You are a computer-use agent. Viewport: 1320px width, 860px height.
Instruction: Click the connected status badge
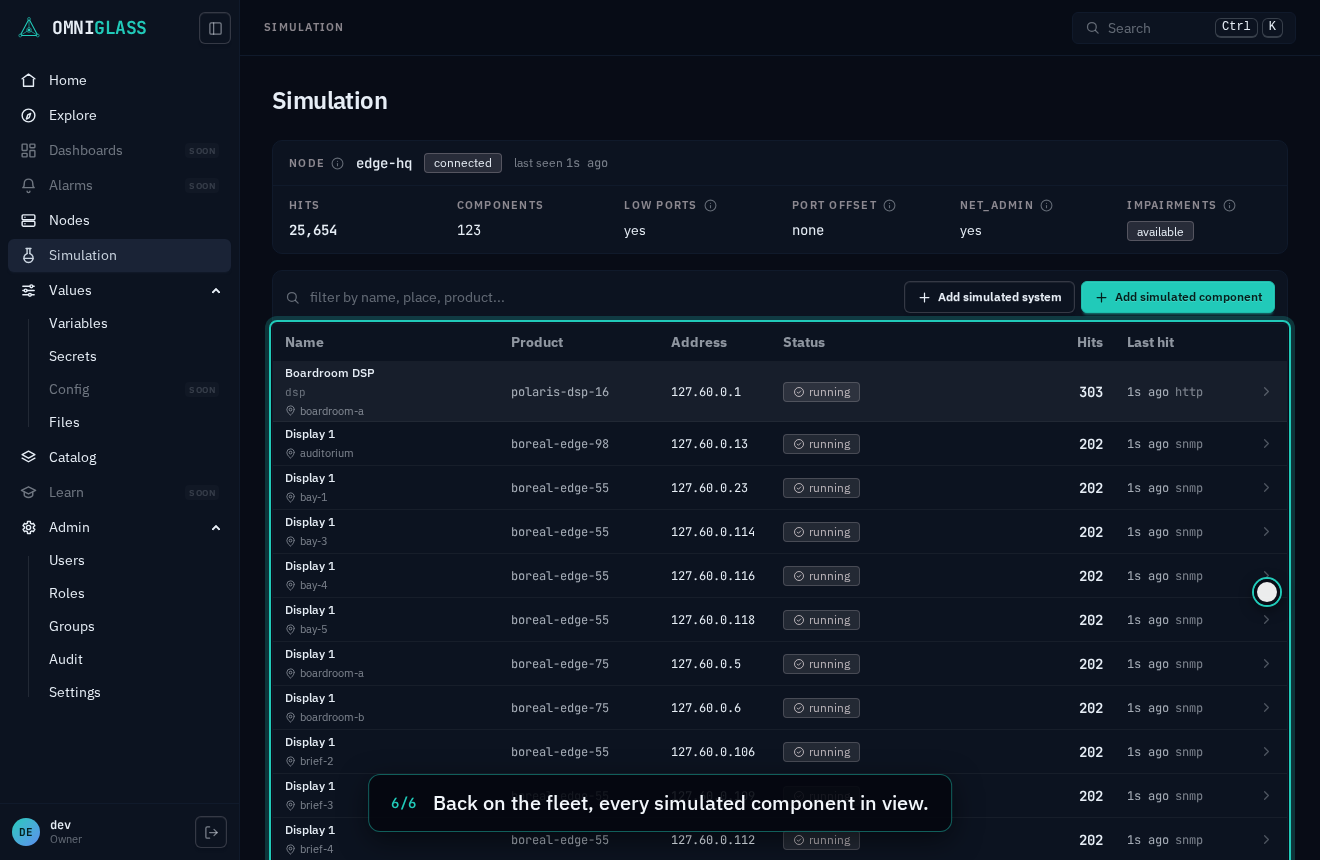[463, 163]
